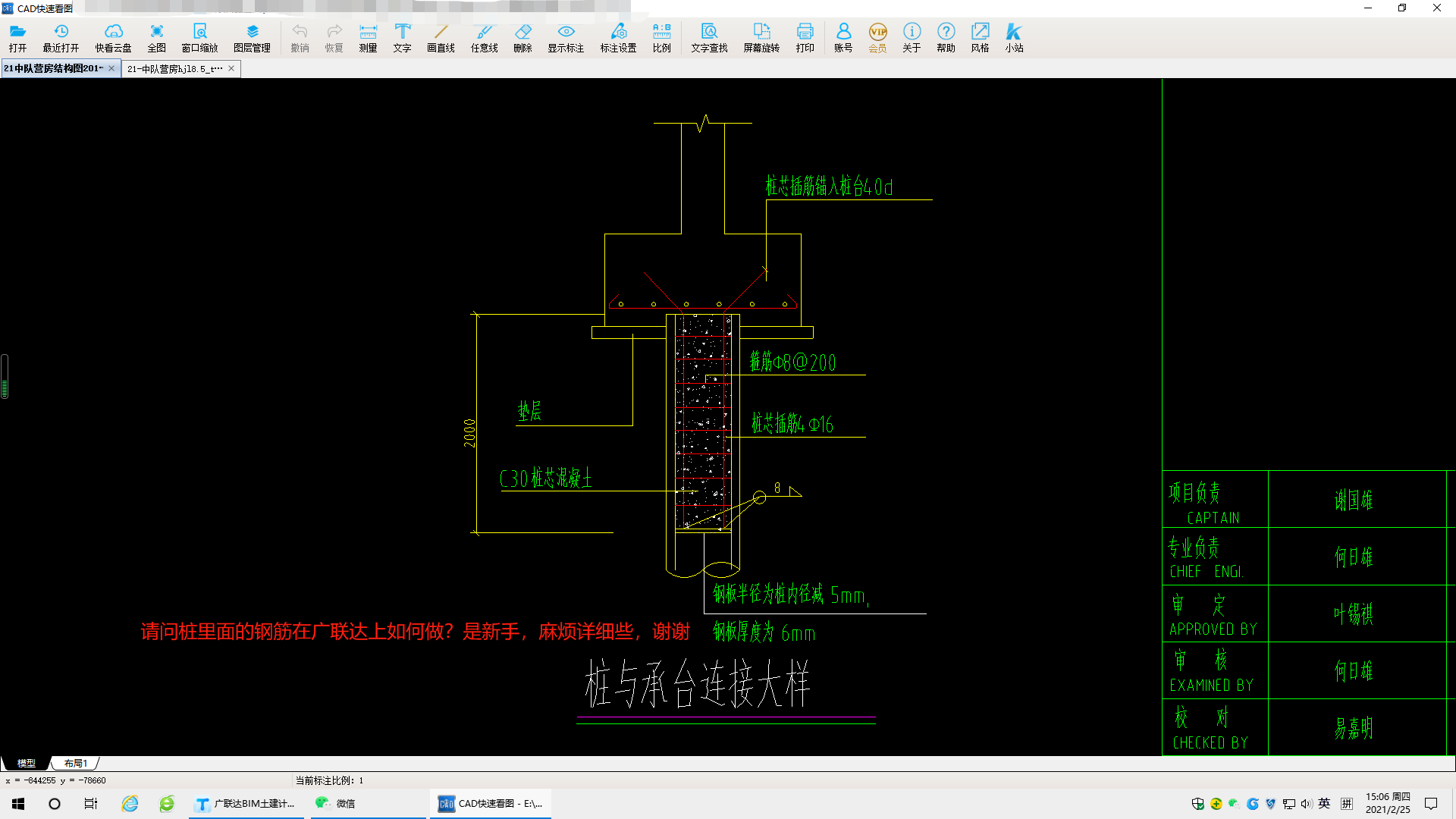Screen dimensions: 1456x819
Task: Click the 箍筋Φ8@200 annotation
Action: [x=792, y=362]
